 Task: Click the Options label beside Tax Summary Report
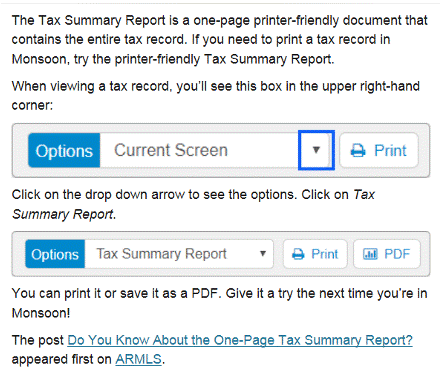[55, 254]
